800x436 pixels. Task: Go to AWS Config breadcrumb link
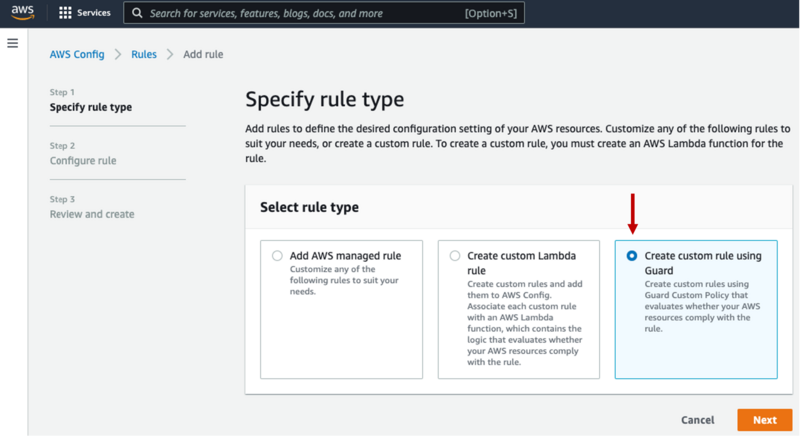pos(77,54)
